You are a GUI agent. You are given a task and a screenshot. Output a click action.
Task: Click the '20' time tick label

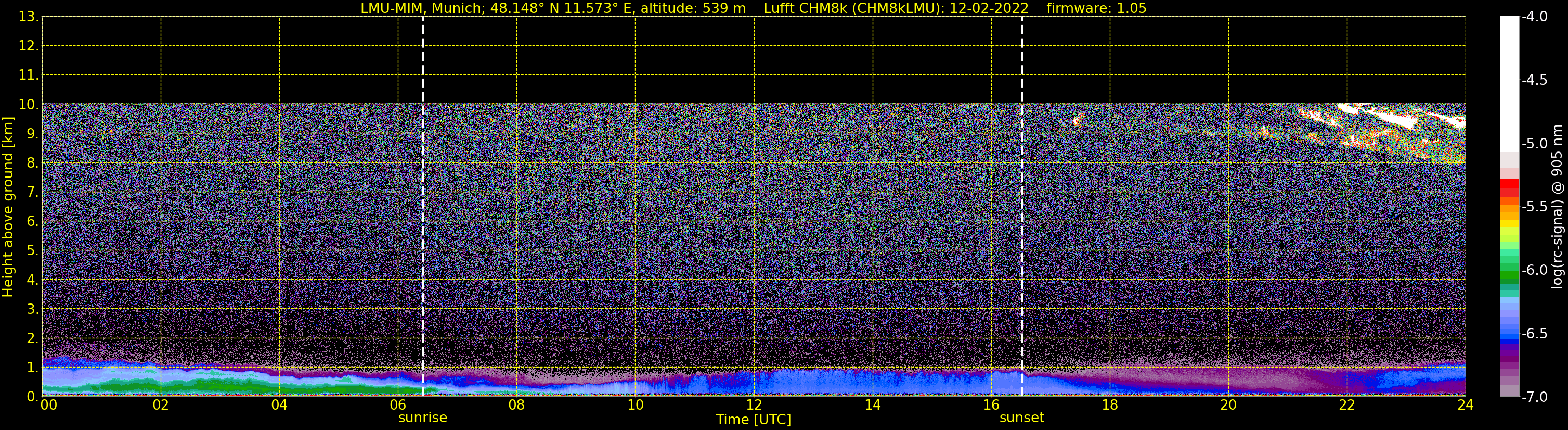click(x=1228, y=405)
